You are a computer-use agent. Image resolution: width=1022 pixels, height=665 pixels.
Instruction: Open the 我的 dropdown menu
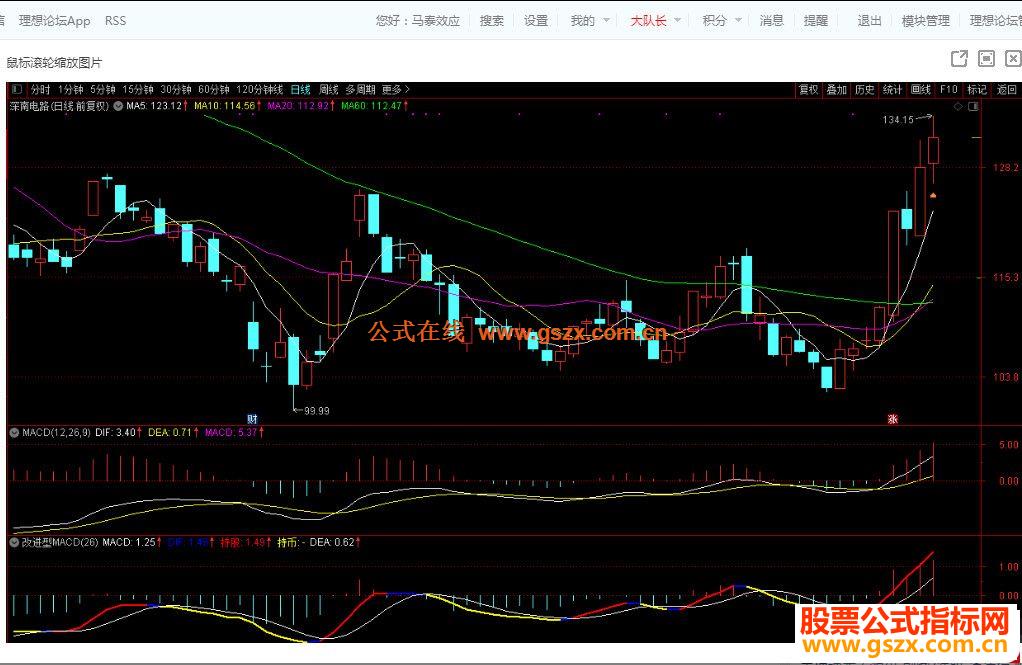coord(590,21)
